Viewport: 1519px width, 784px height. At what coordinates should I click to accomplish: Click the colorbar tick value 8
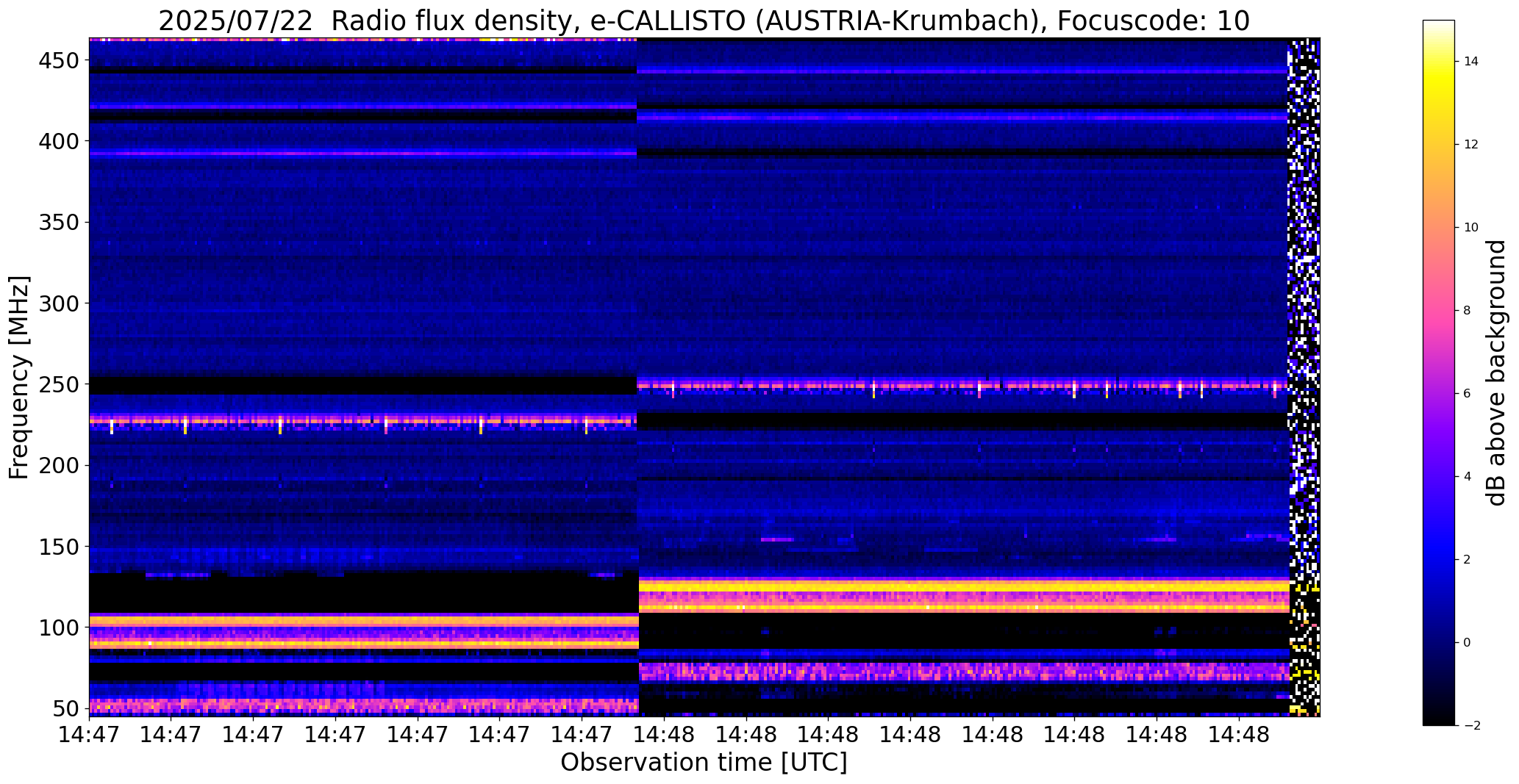pos(1468,311)
